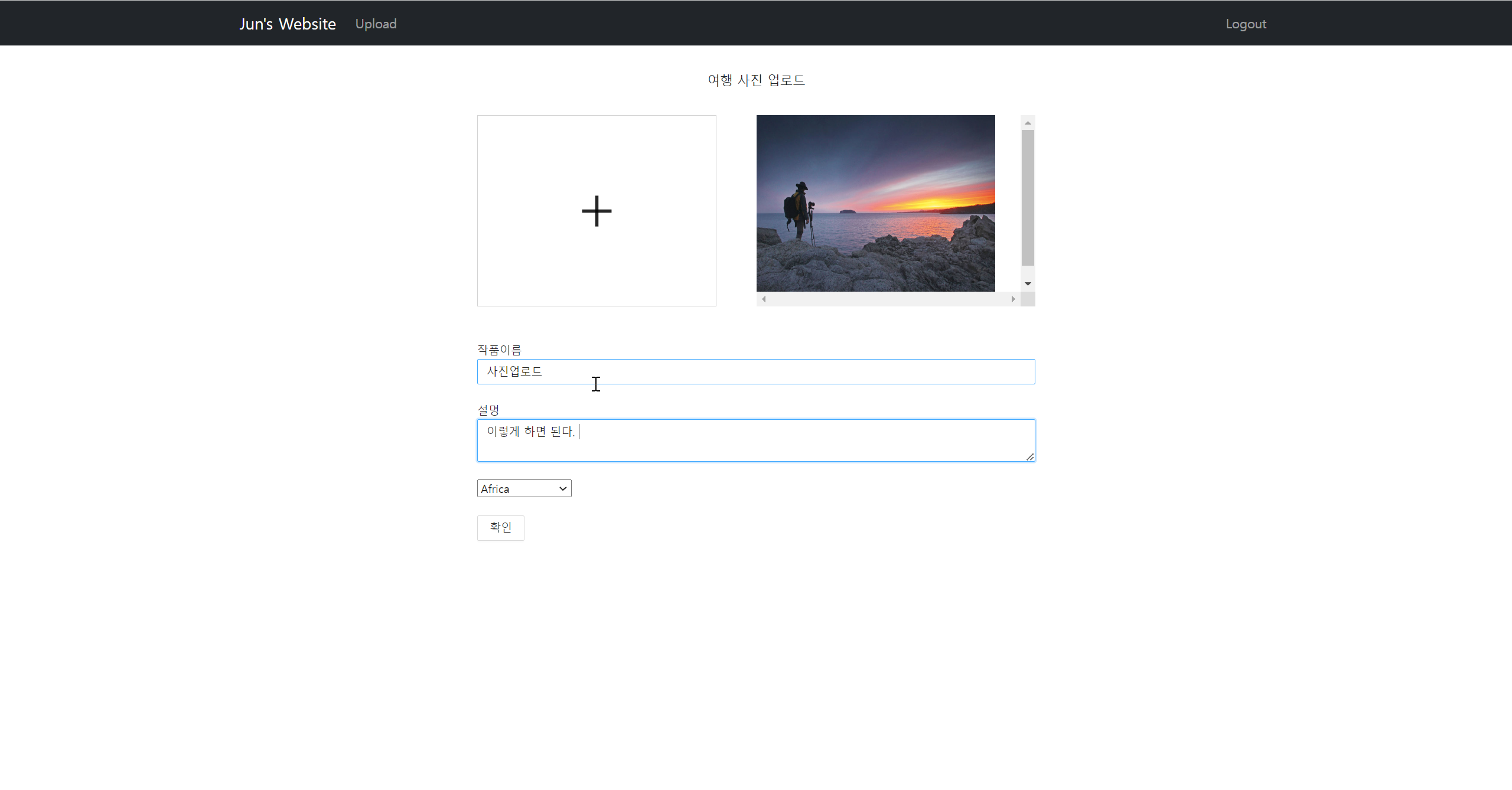Click the Logout link
Image resolution: width=1512 pixels, height=790 pixels.
[x=1246, y=24]
